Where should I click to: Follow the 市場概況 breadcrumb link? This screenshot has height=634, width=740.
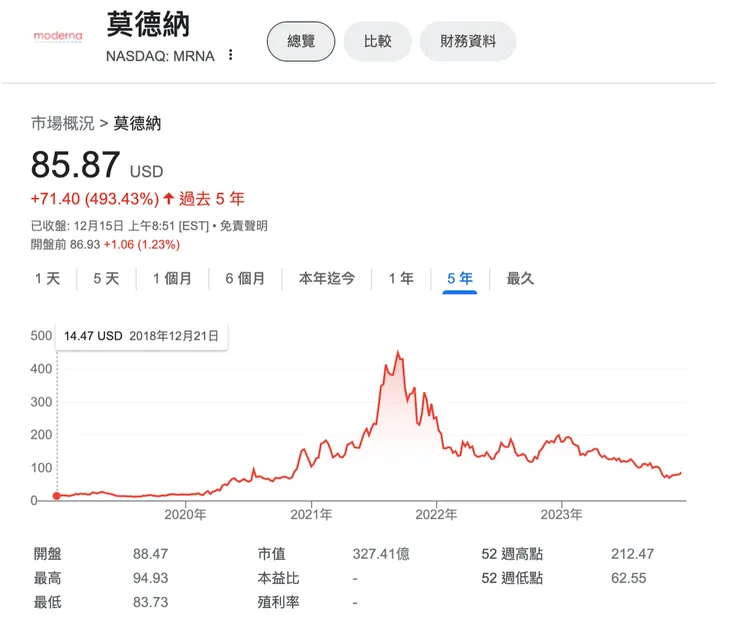(63, 123)
